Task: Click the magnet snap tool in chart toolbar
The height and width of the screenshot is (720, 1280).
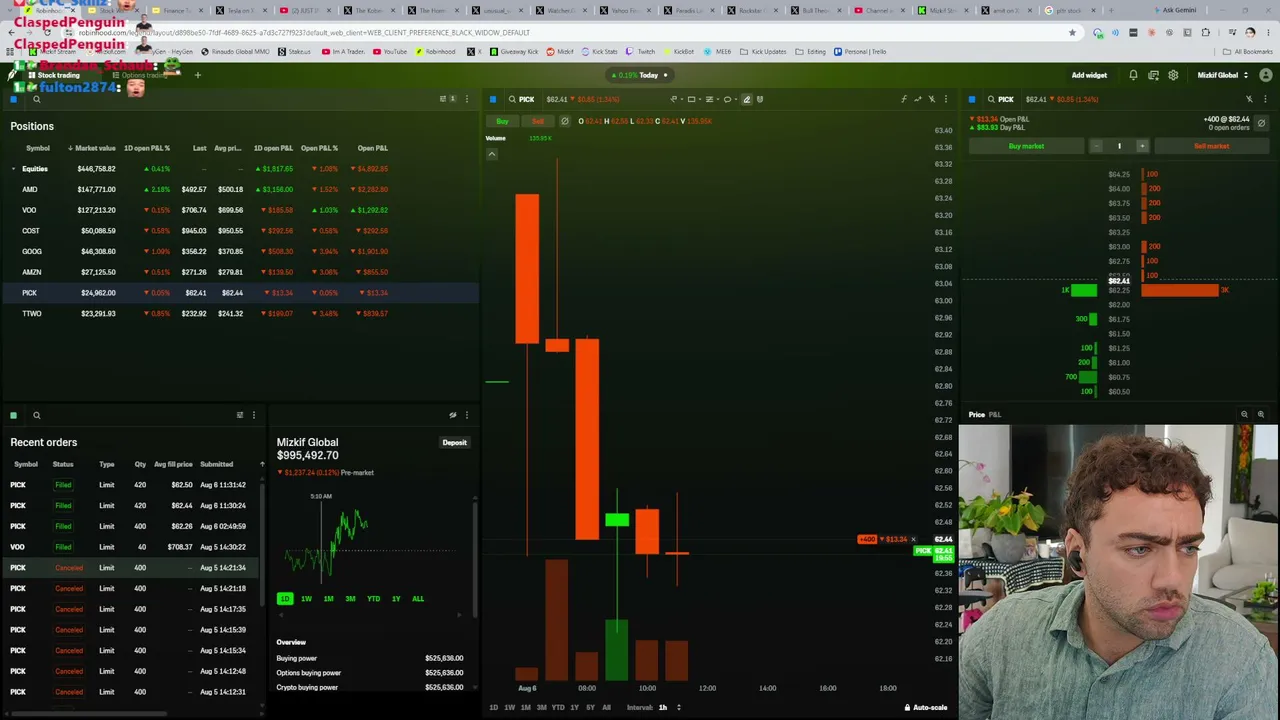Action: point(760,99)
